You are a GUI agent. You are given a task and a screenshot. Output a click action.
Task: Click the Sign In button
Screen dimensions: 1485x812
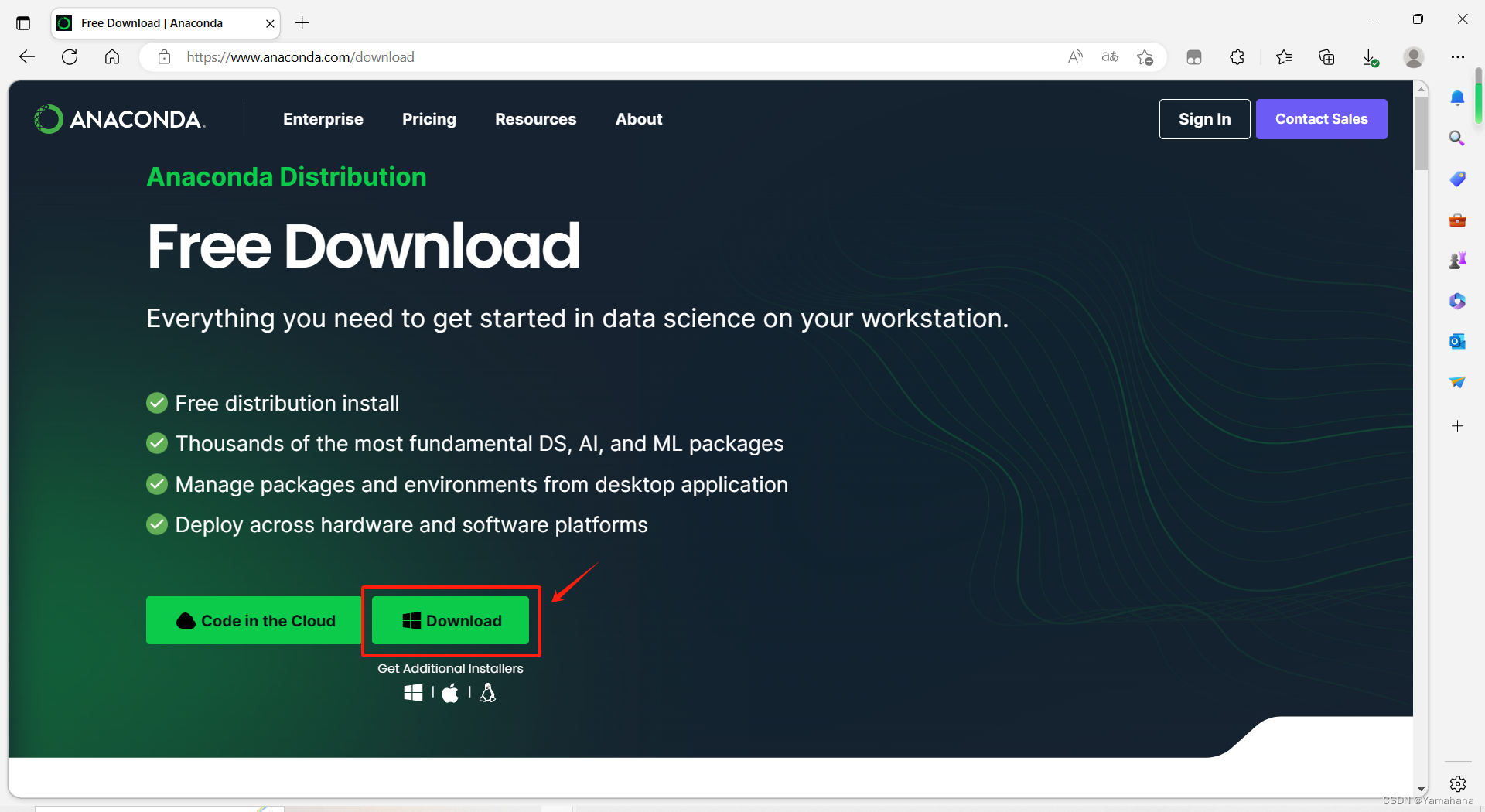(1204, 119)
